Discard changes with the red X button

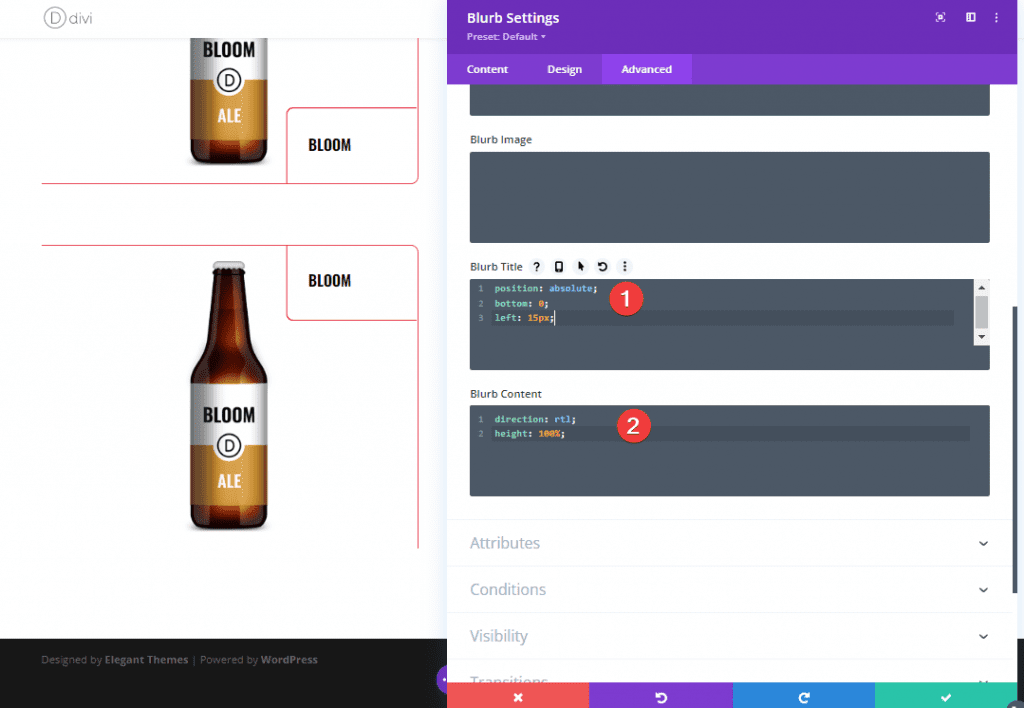518,697
